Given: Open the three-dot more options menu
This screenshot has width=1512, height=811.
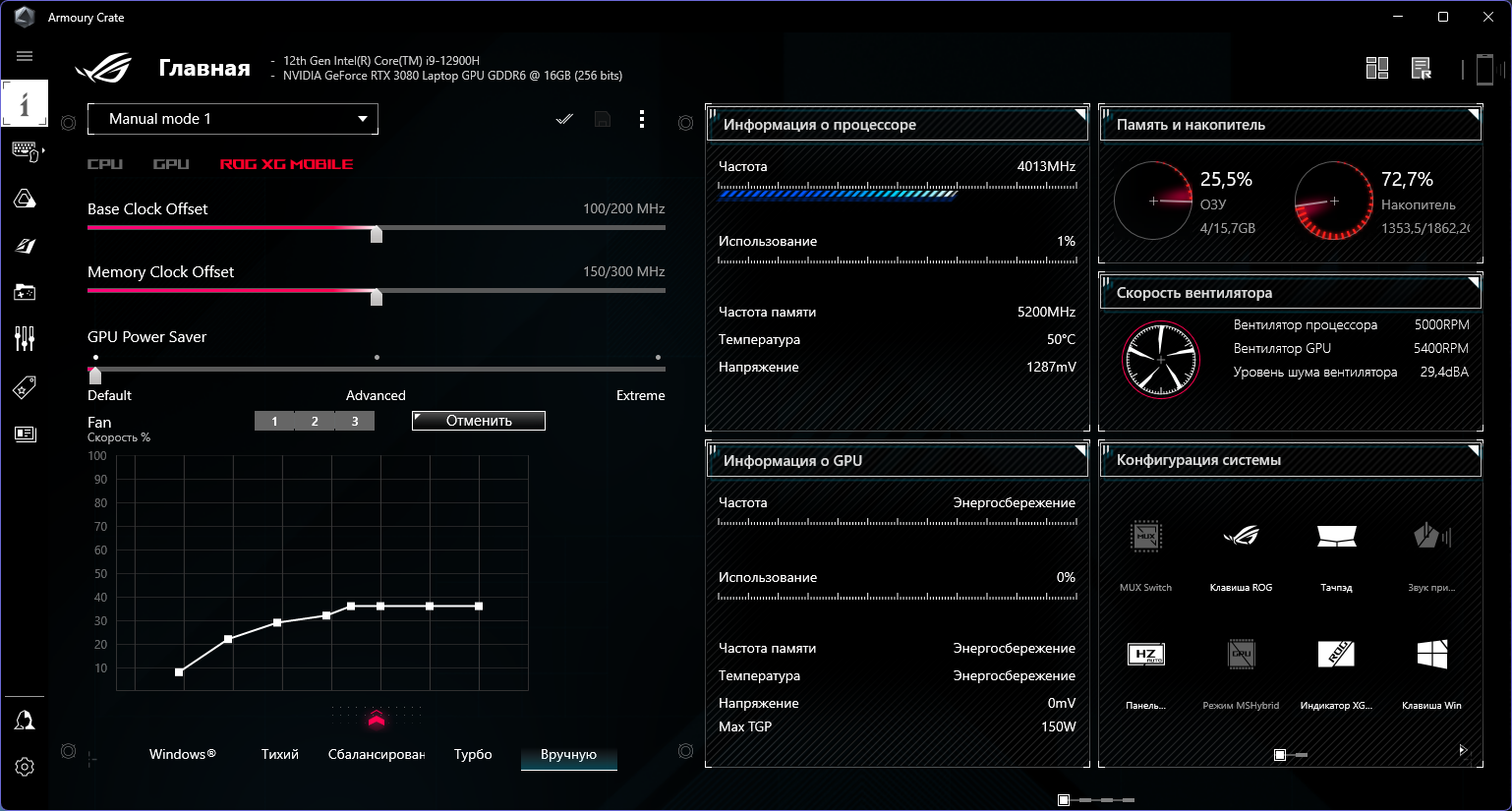Looking at the screenshot, I should (x=642, y=119).
